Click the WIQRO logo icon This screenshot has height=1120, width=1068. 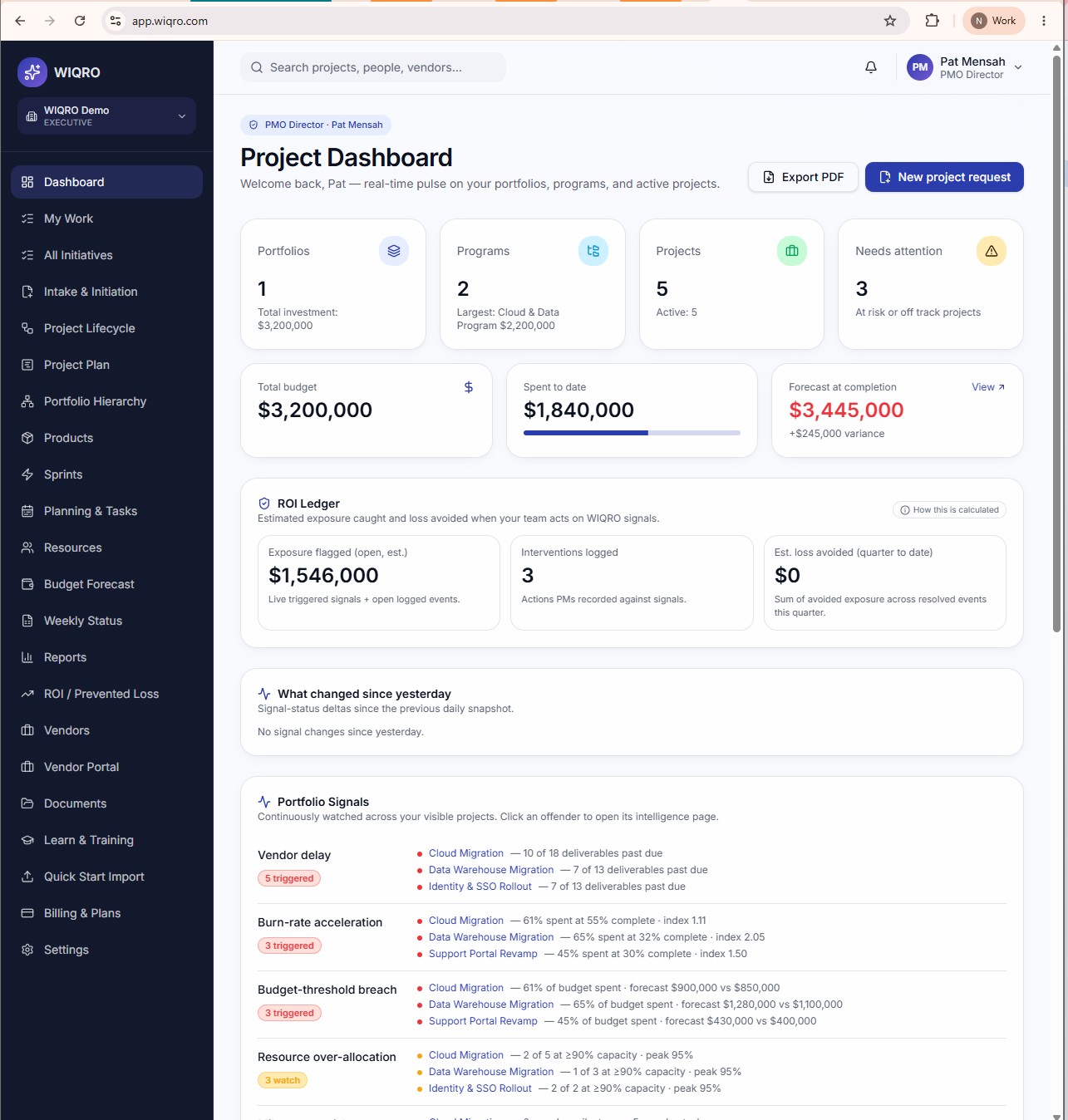point(32,72)
